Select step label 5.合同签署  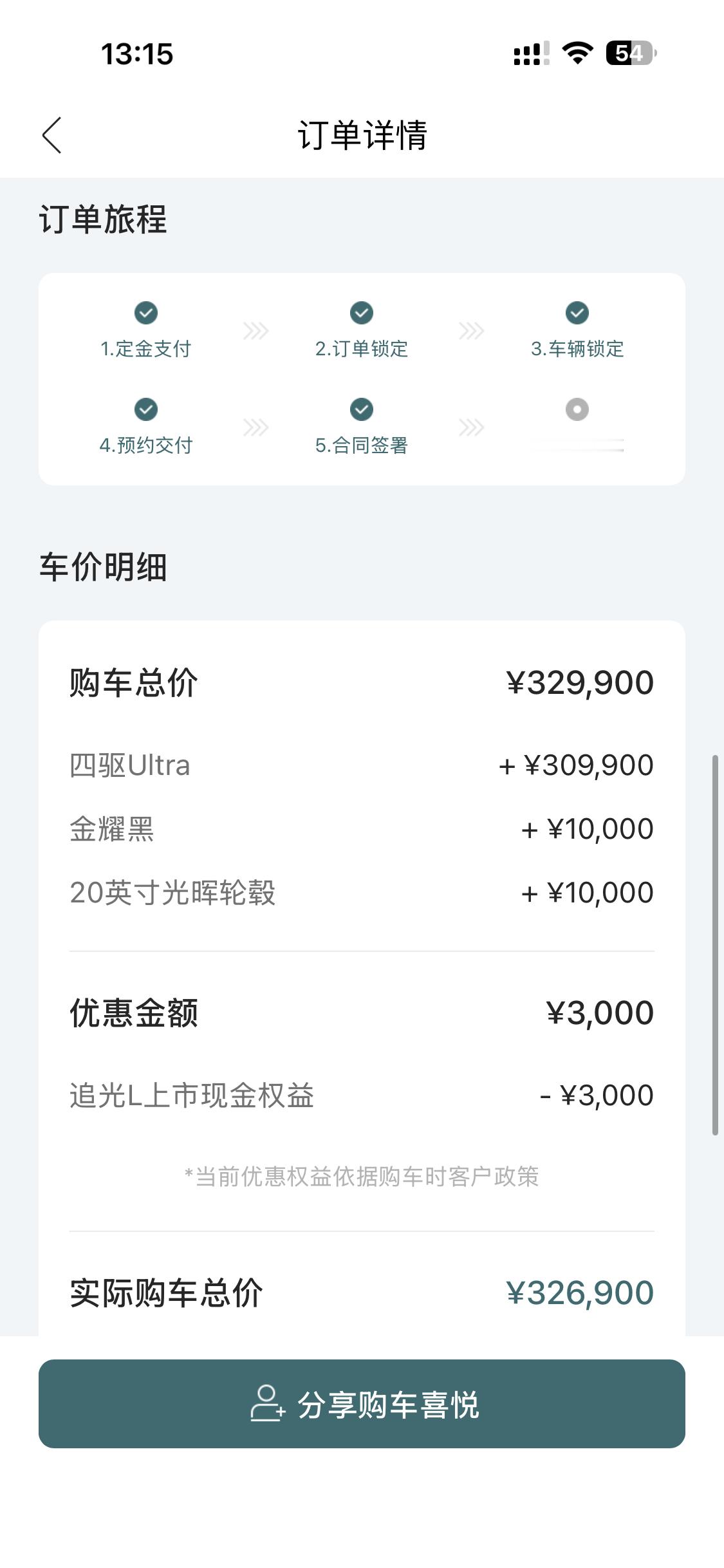362,445
